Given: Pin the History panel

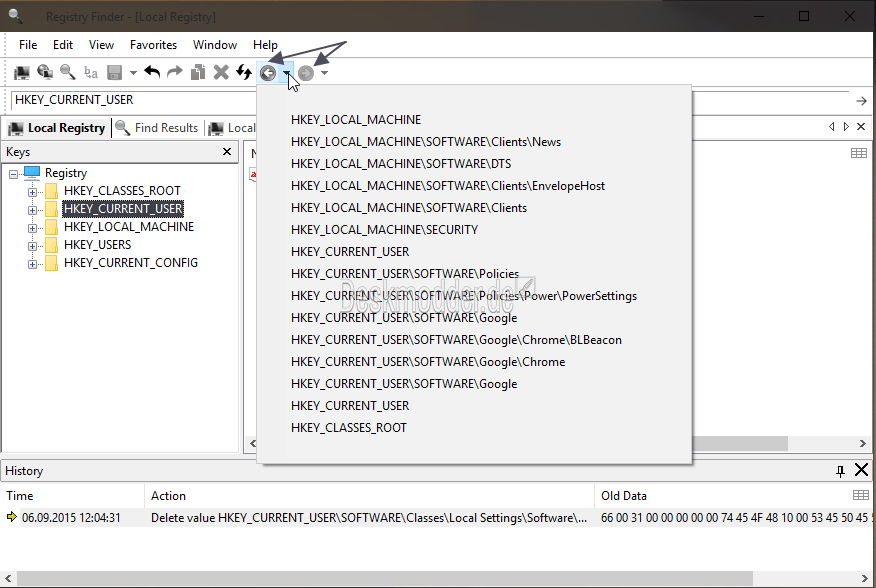Looking at the screenshot, I should (840, 471).
